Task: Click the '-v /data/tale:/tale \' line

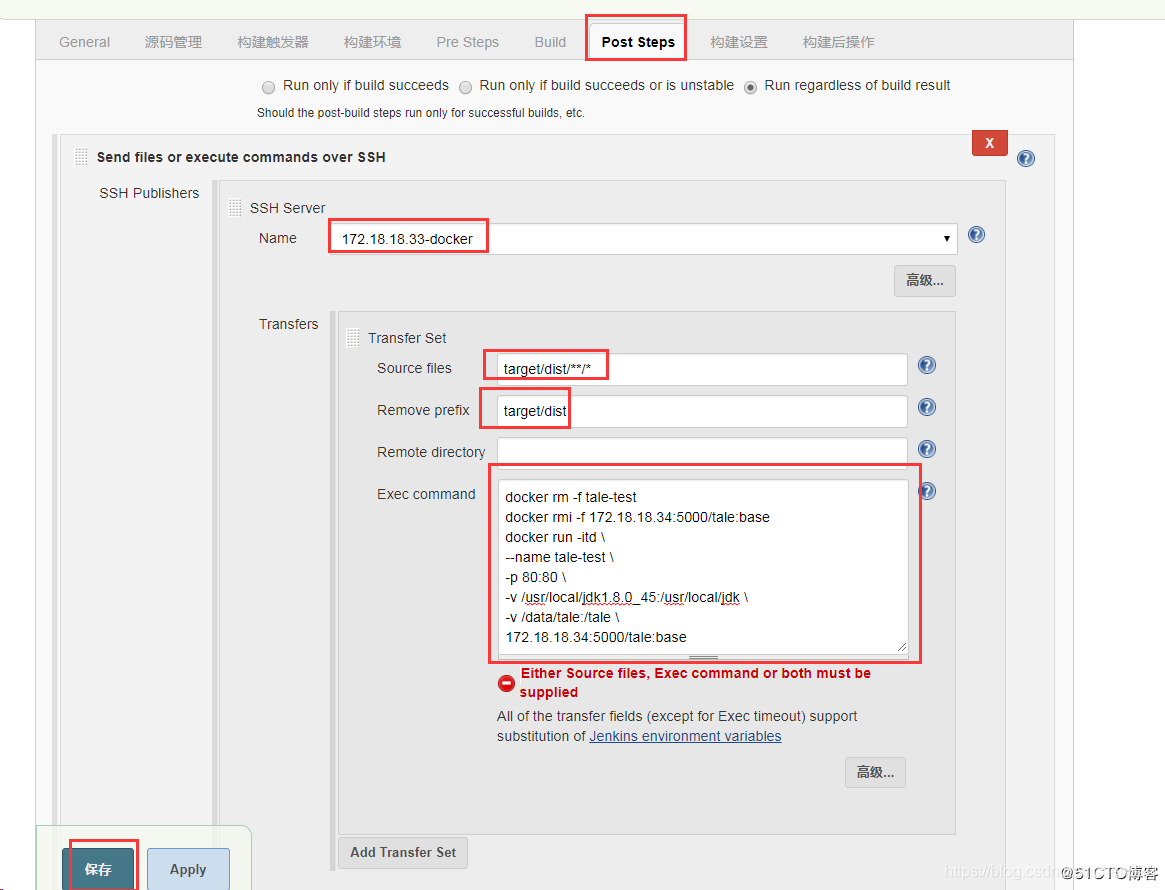Action: coord(562,617)
